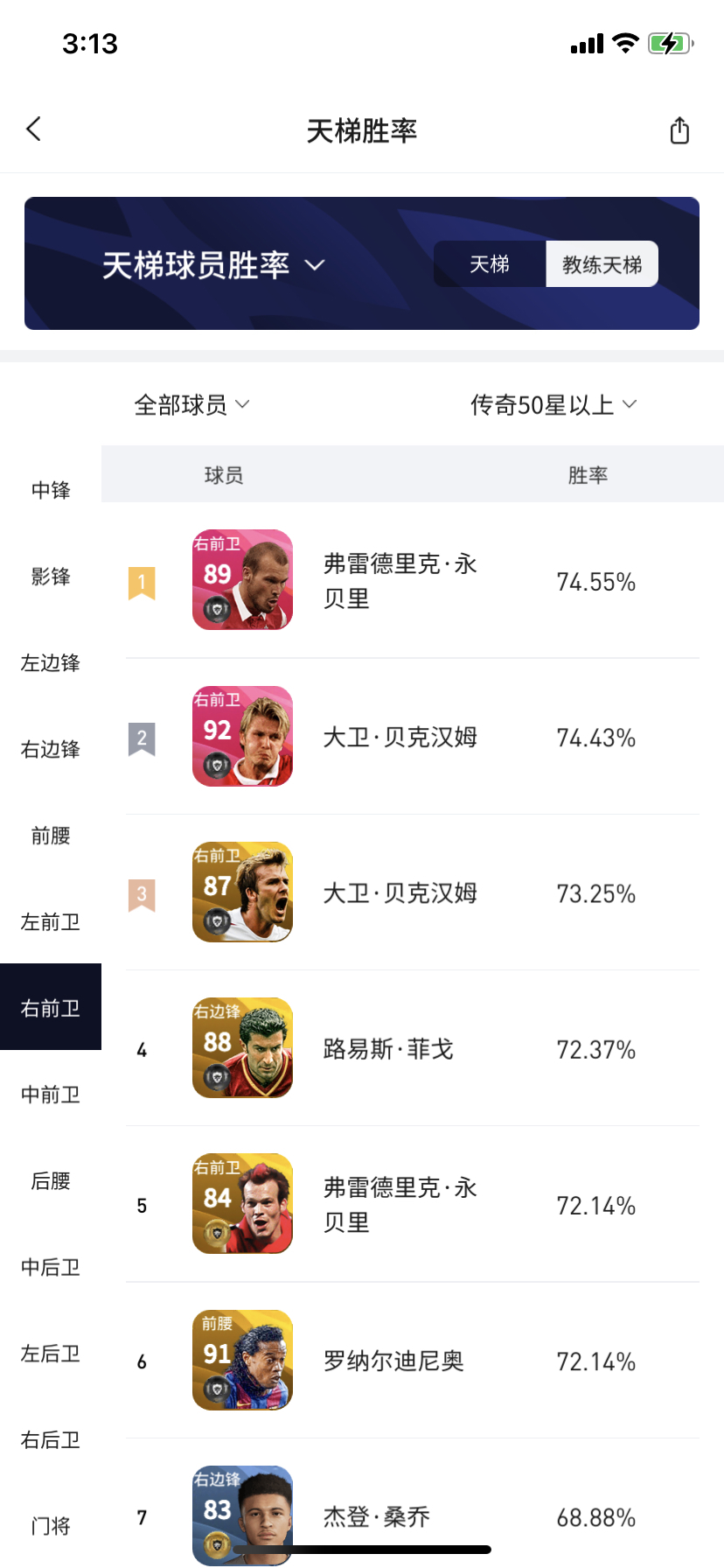Tap the silver rank 2 ribbon badge

[142, 738]
